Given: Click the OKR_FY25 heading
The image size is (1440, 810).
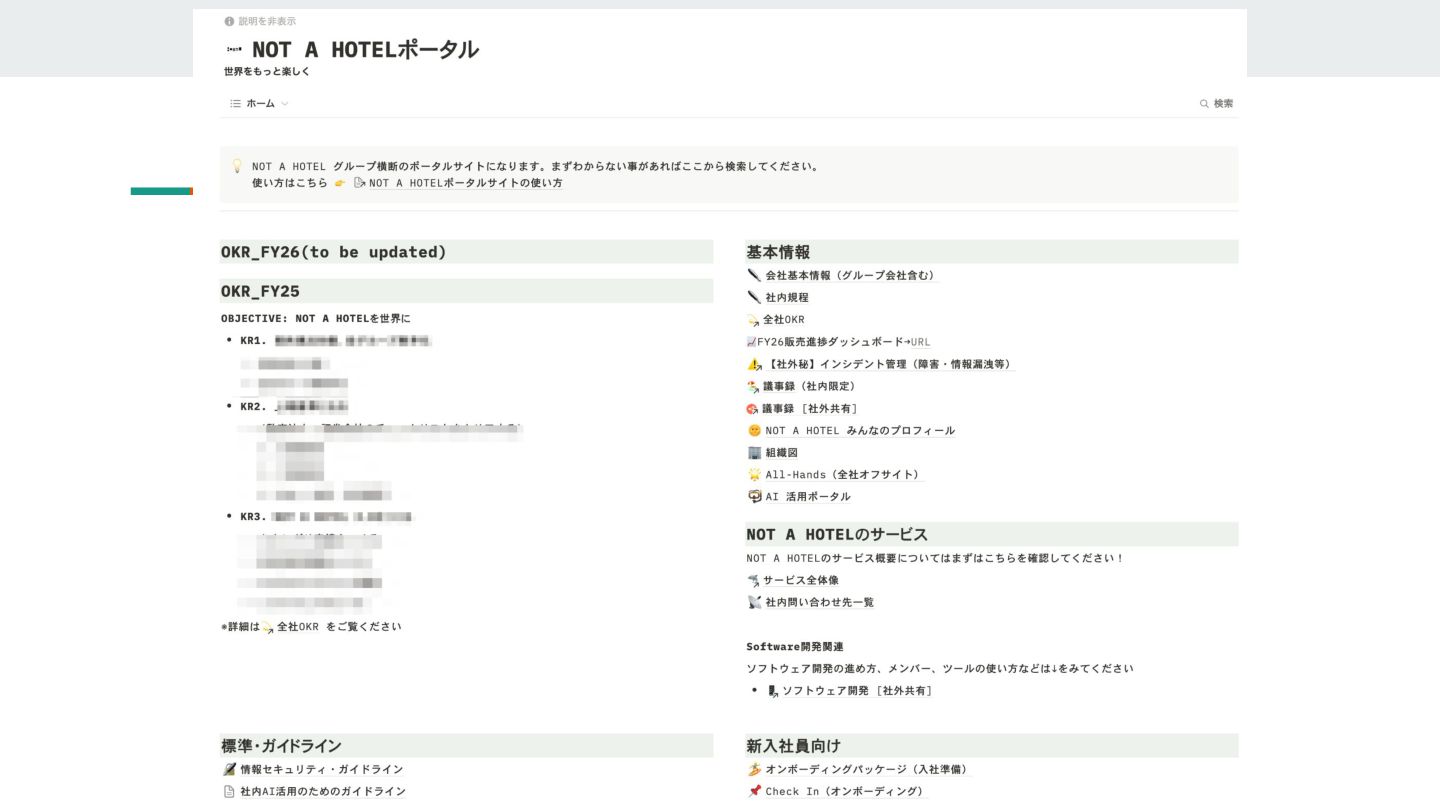Looking at the screenshot, I should (x=260, y=291).
